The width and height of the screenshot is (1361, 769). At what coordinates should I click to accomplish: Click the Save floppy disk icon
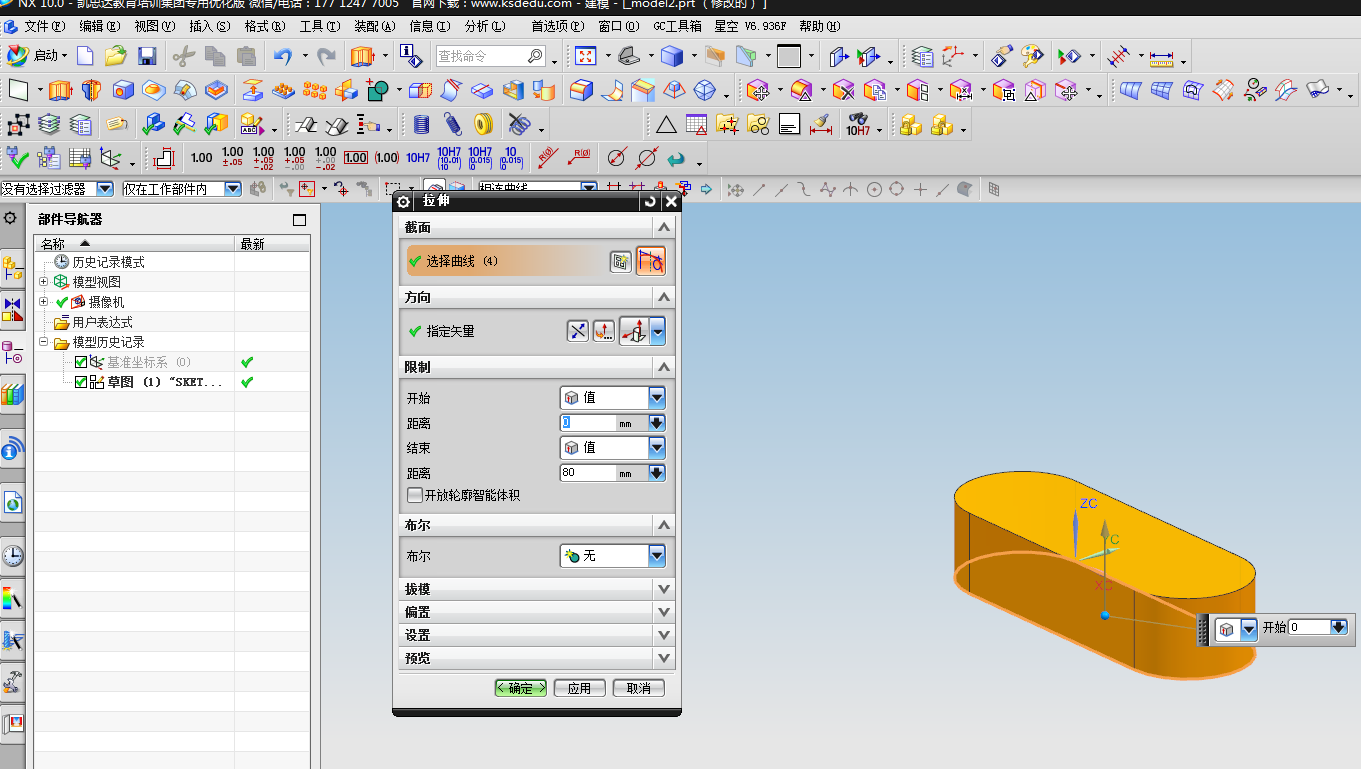[147, 56]
